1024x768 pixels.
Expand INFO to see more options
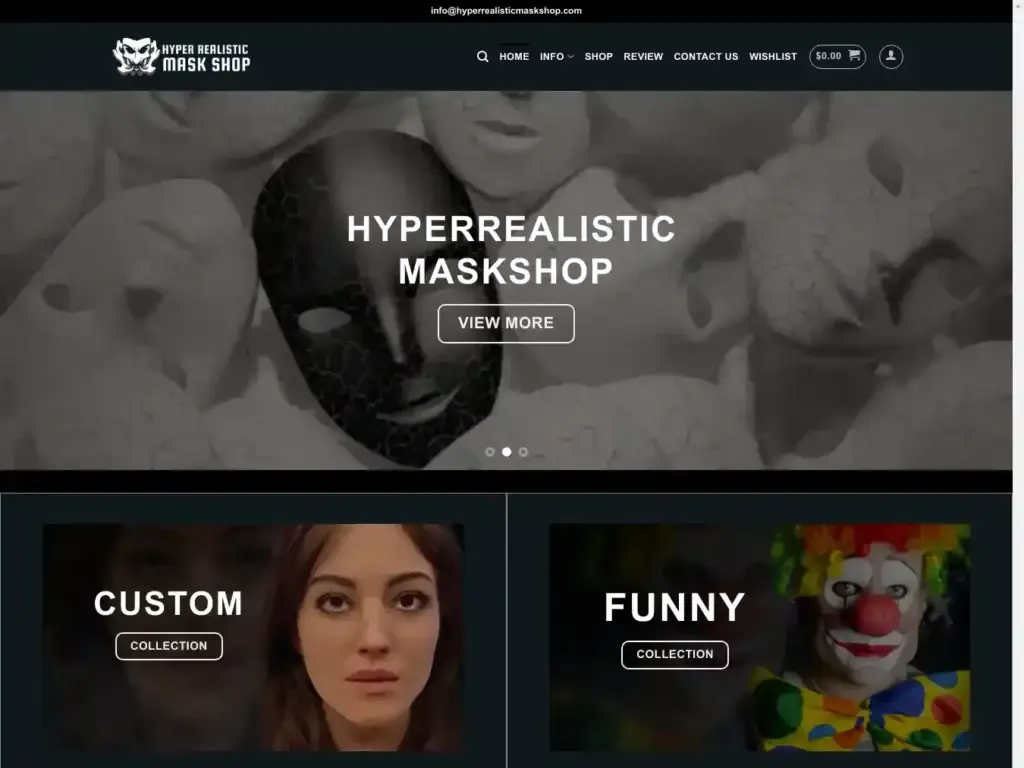coord(556,56)
